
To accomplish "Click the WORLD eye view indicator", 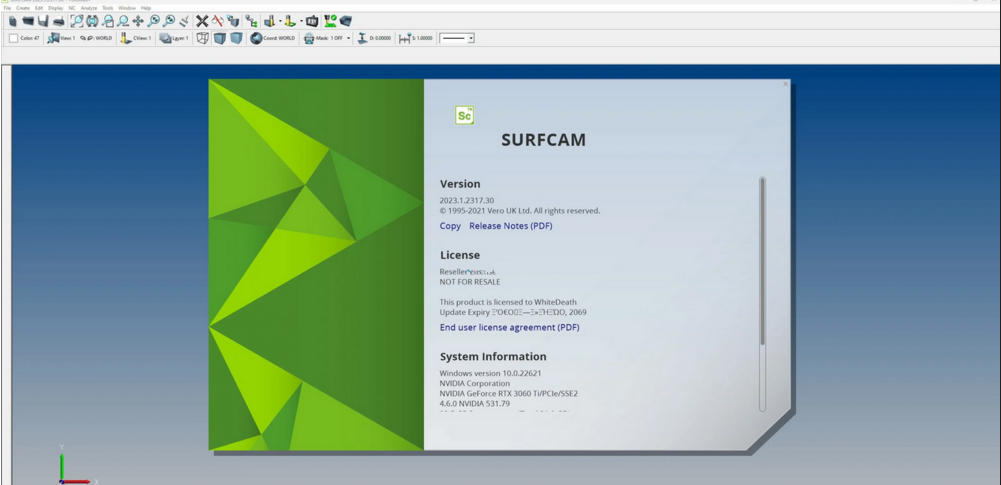I will [x=96, y=38].
